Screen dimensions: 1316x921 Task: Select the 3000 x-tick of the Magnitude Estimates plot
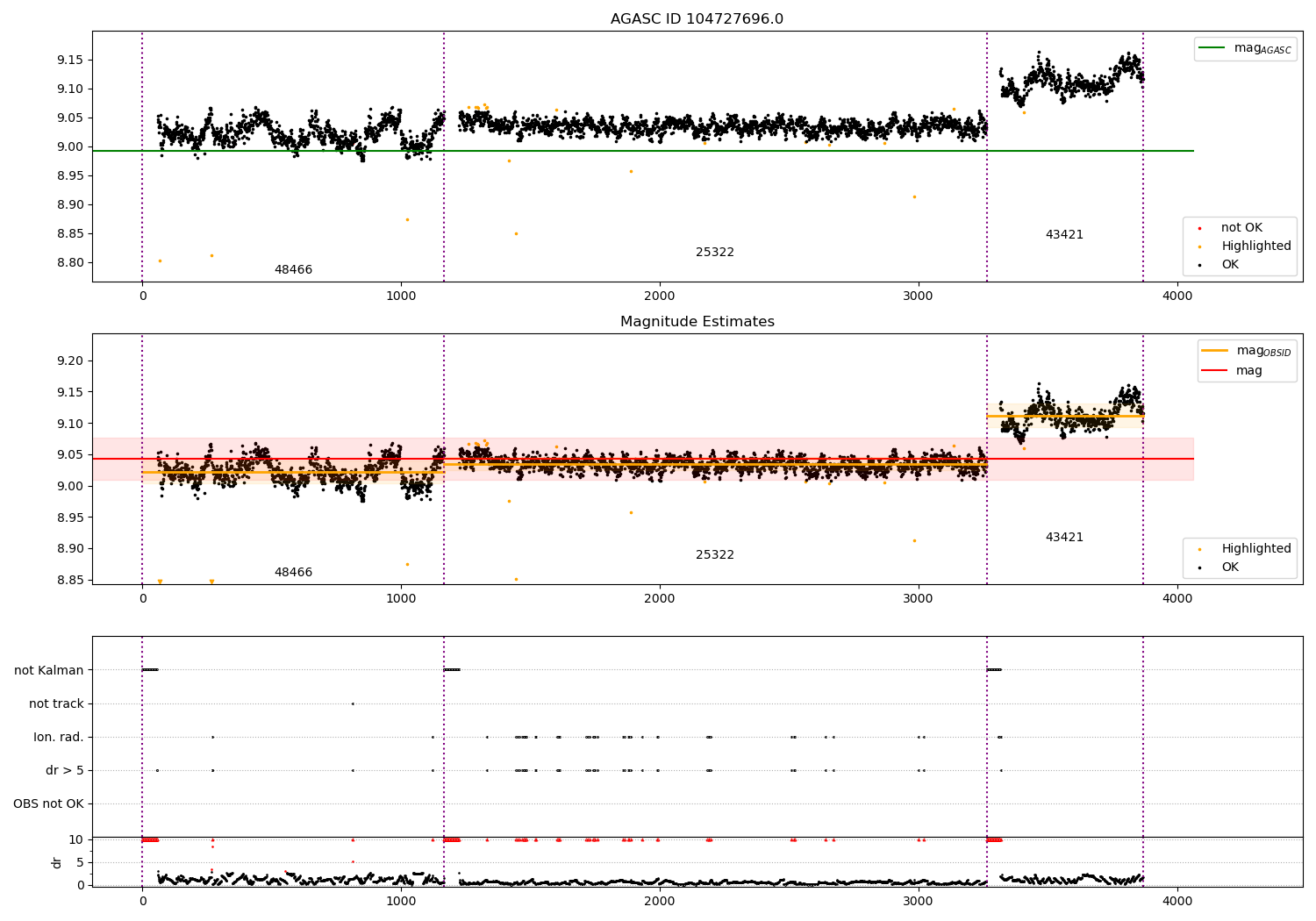(919, 598)
